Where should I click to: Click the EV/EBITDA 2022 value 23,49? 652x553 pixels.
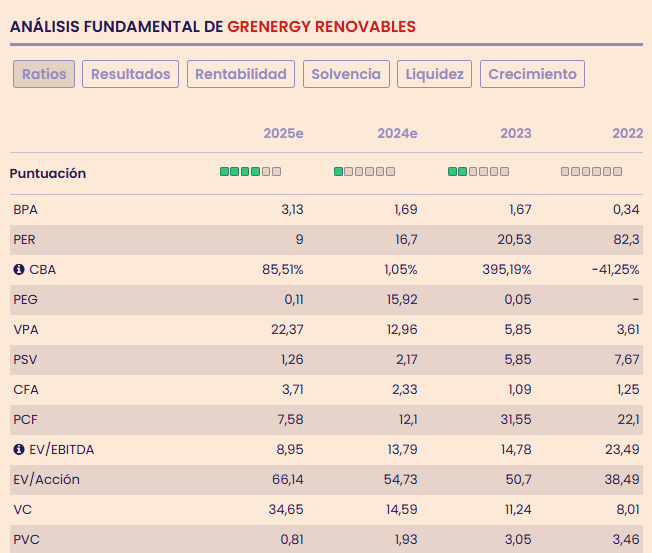click(x=622, y=449)
